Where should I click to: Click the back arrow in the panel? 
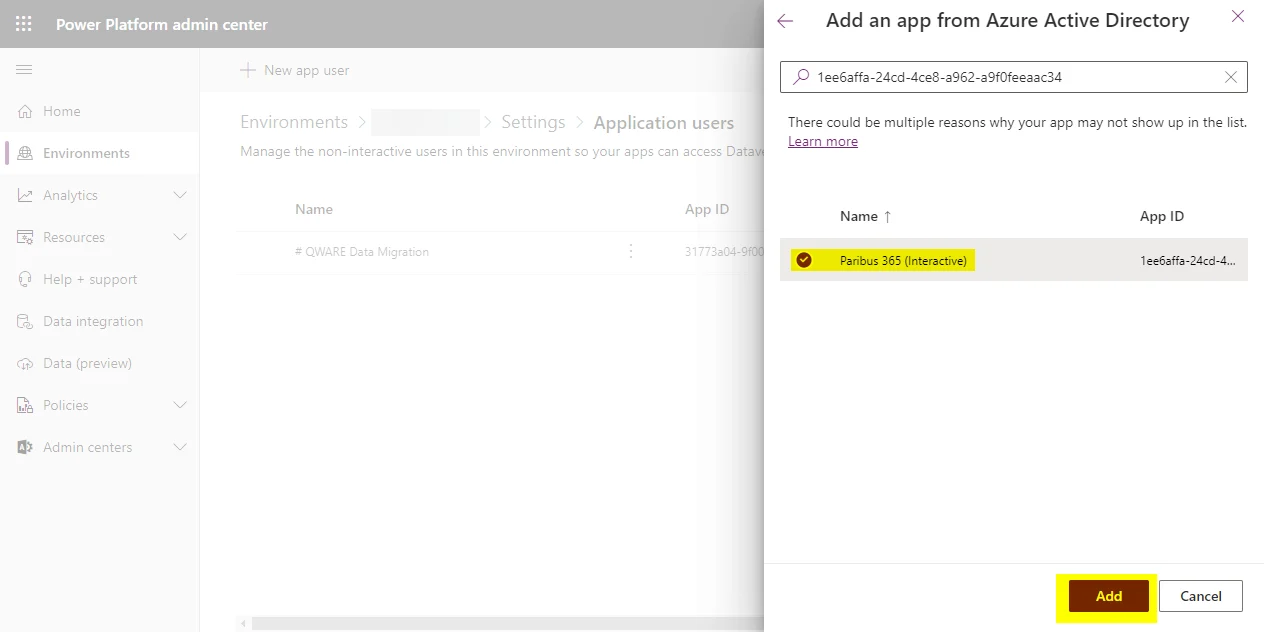coord(785,21)
